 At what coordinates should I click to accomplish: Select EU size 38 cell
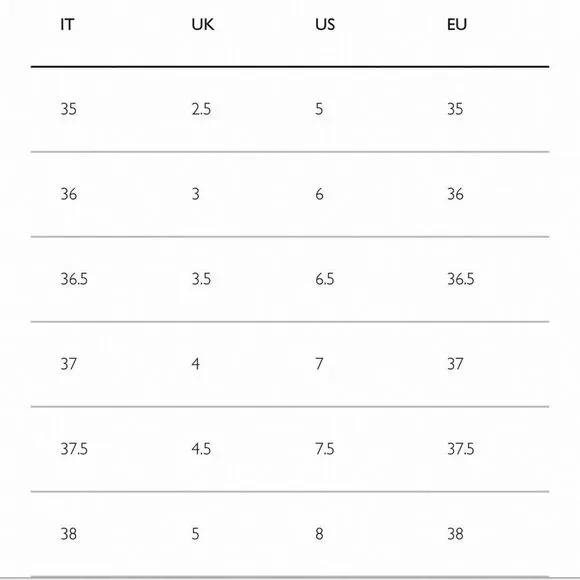pyautogui.click(x=455, y=534)
